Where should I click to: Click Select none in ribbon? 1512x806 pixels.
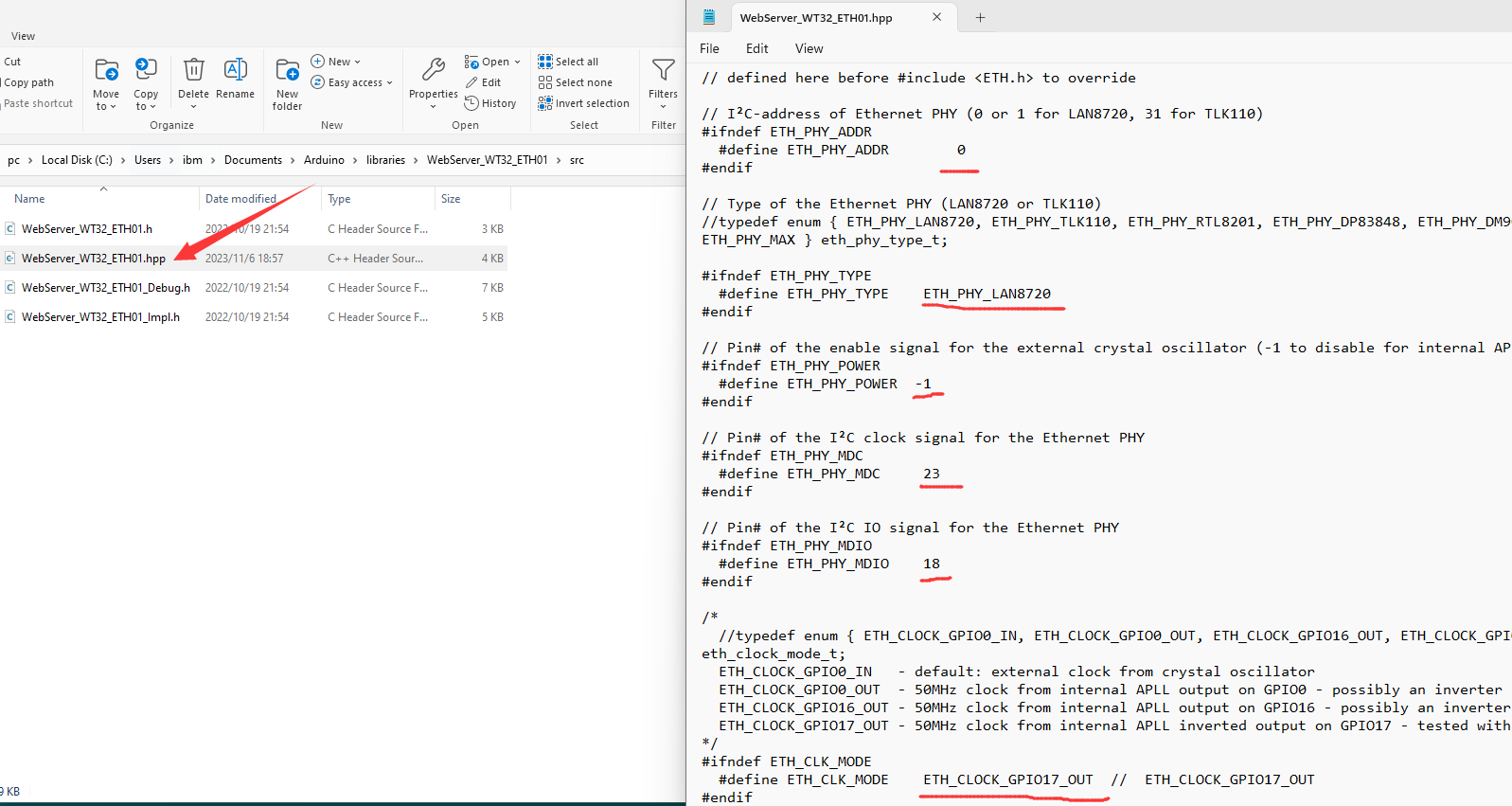575,82
